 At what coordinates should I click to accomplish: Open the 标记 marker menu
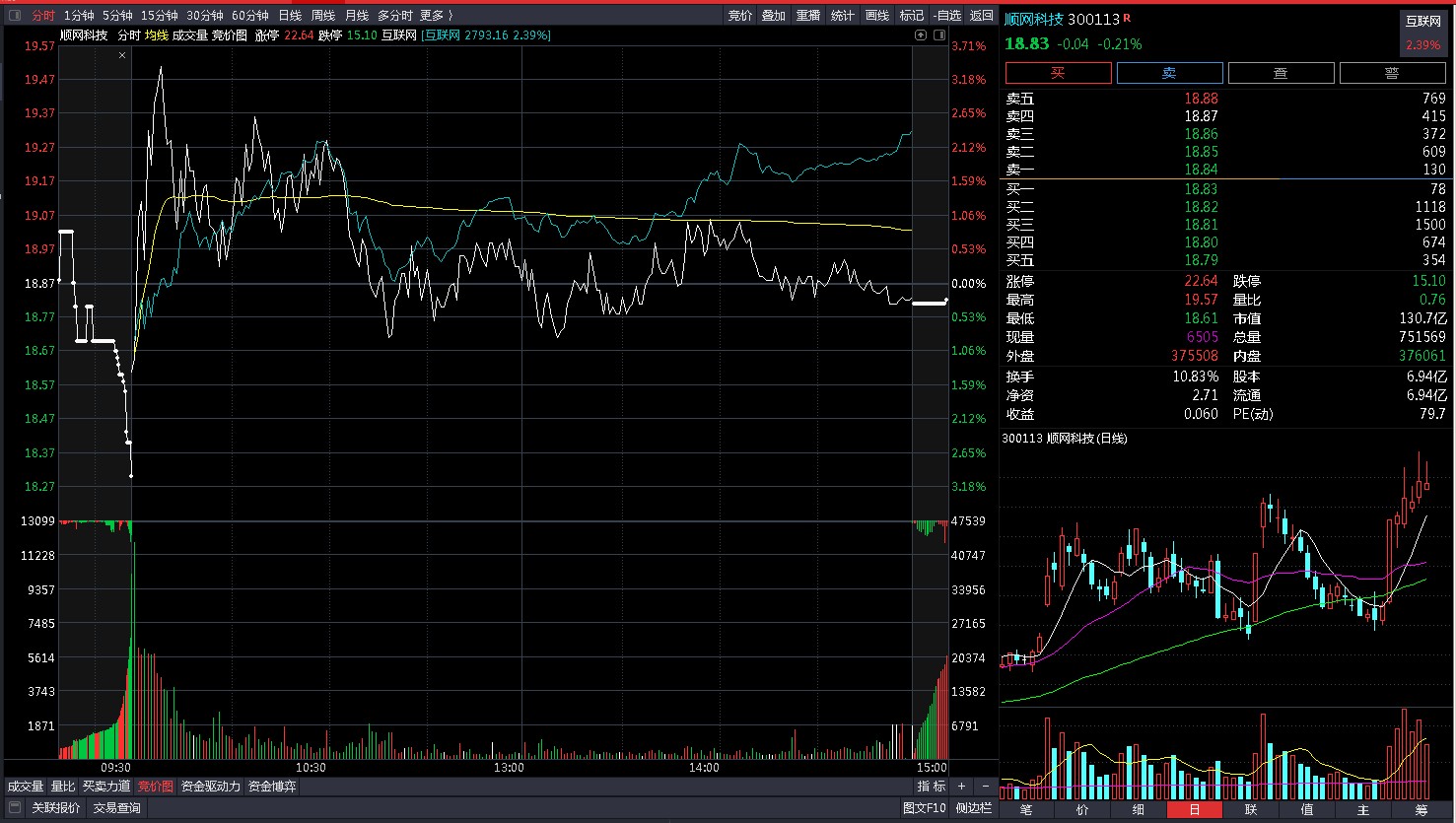pyautogui.click(x=912, y=16)
